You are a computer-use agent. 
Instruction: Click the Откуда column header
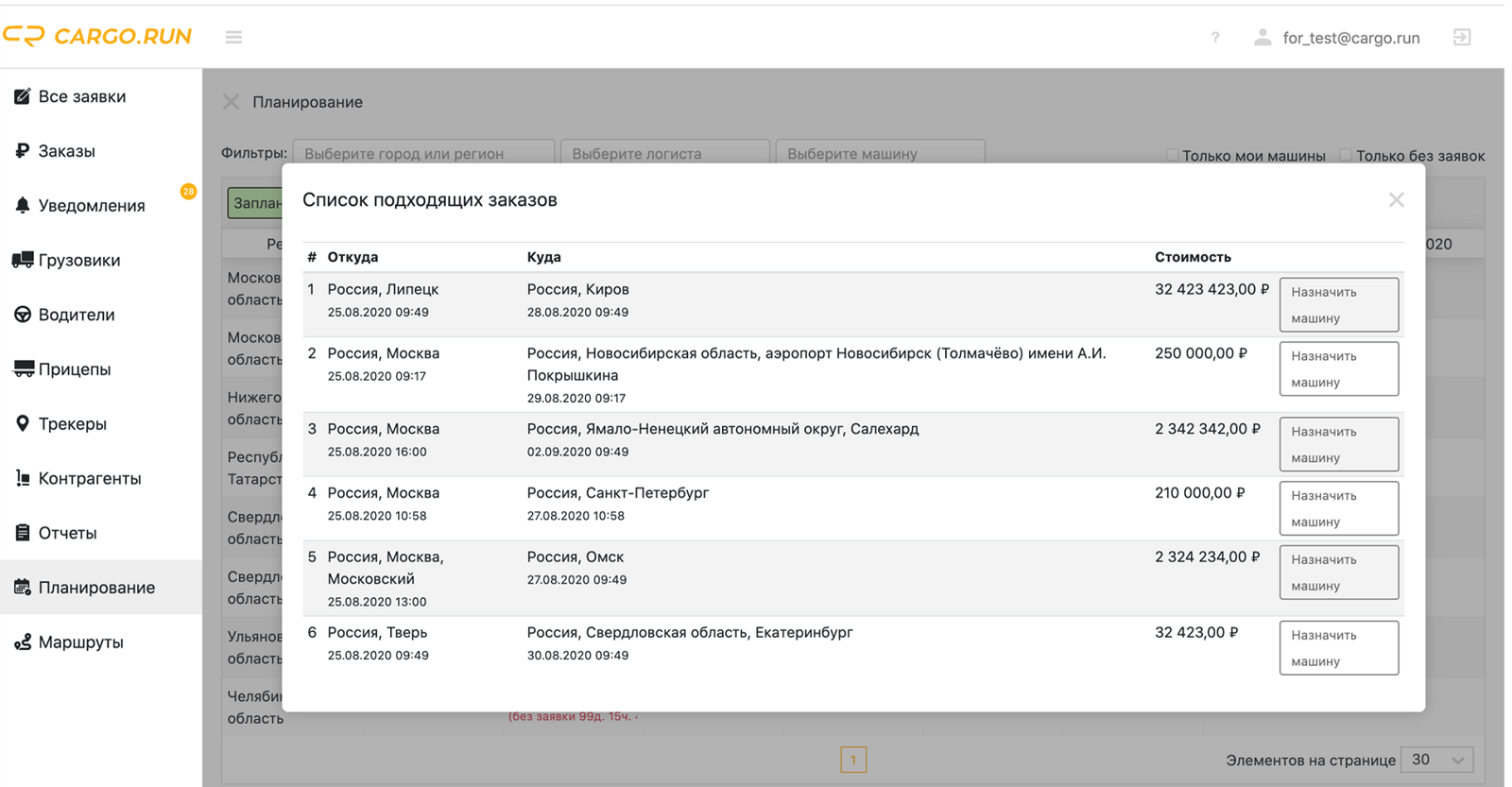pos(352,257)
